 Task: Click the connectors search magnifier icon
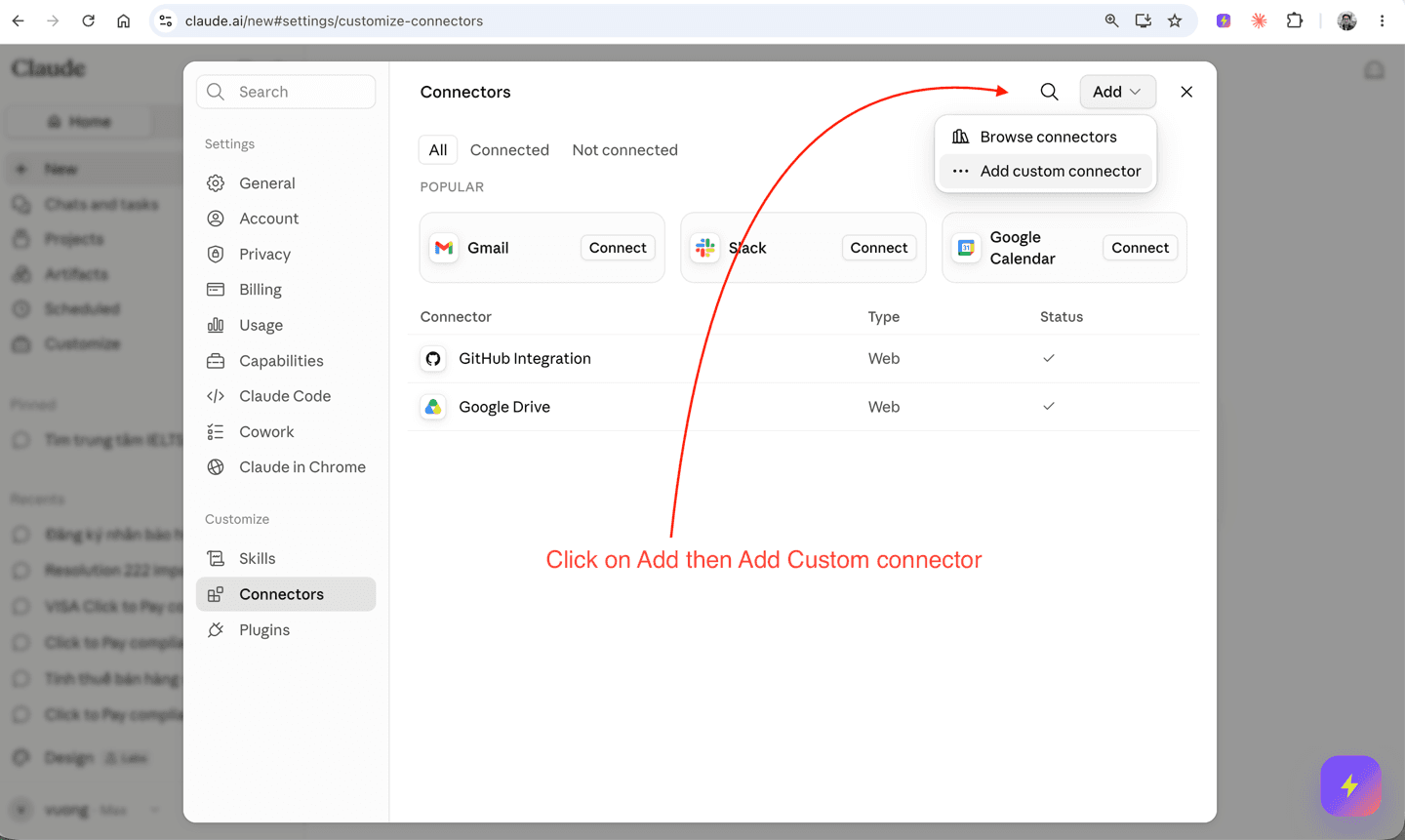pos(1049,92)
